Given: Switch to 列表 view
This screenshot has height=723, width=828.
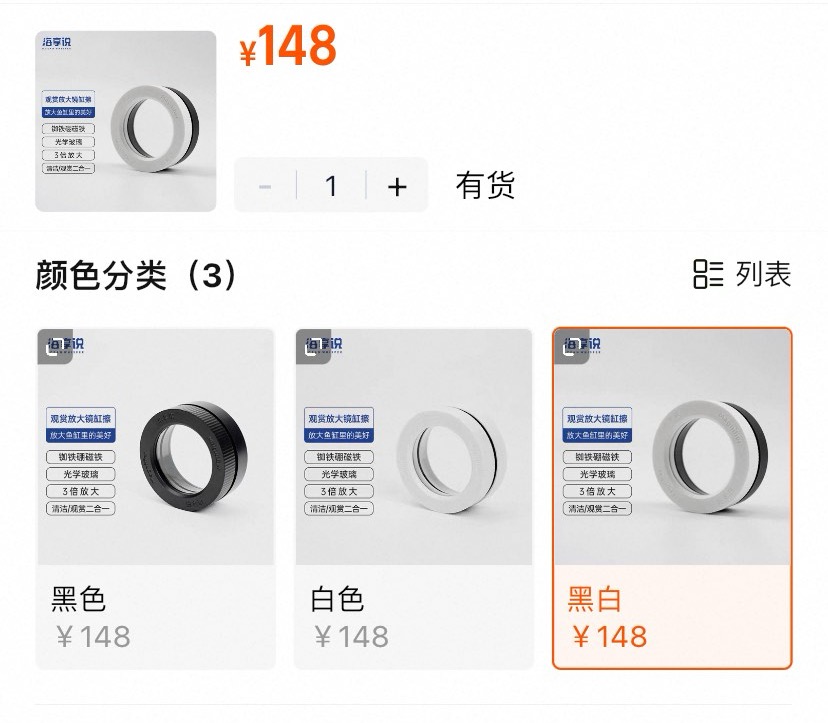Looking at the screenshot, I should click(763, 274).
